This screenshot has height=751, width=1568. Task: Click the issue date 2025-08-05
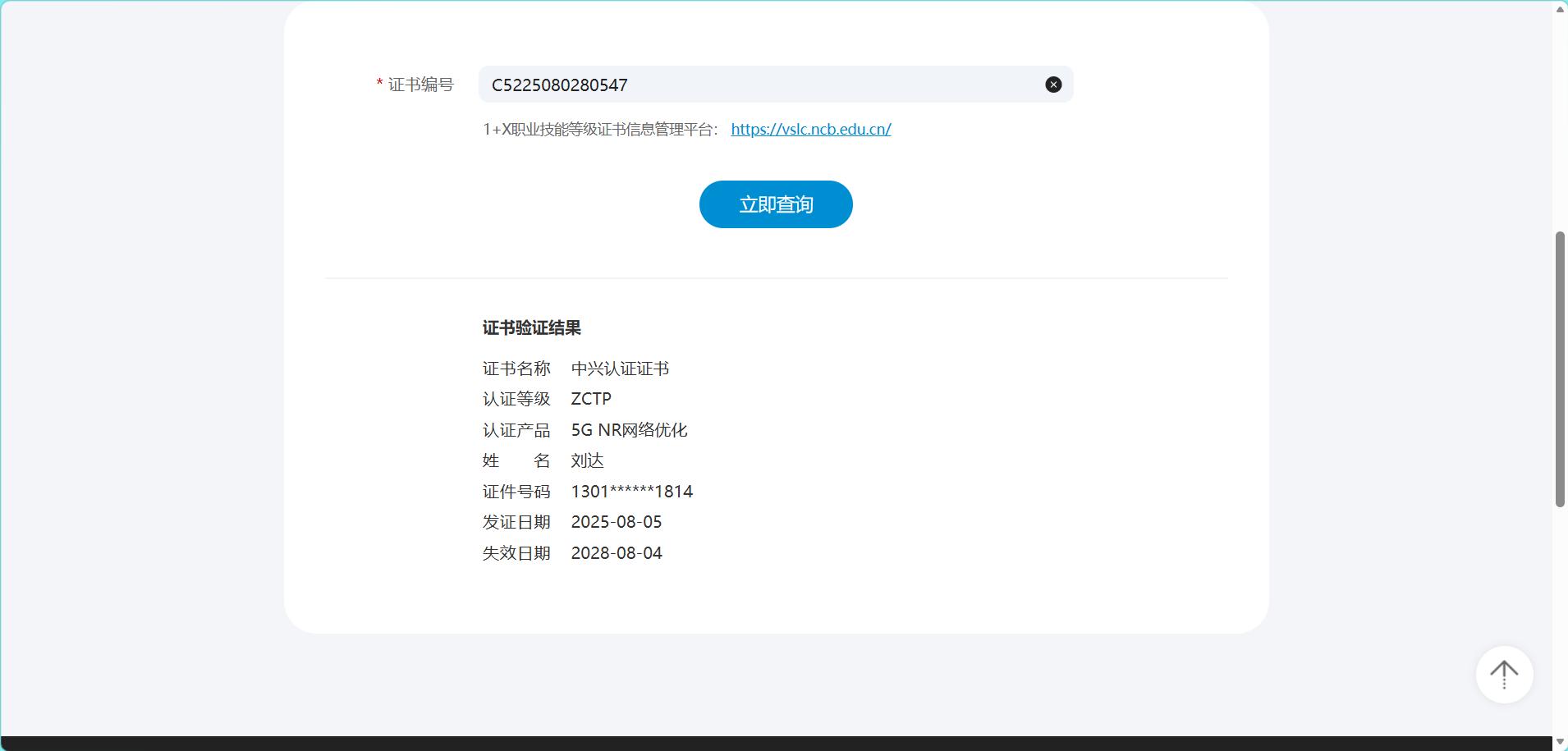click(x=616, y=522)
